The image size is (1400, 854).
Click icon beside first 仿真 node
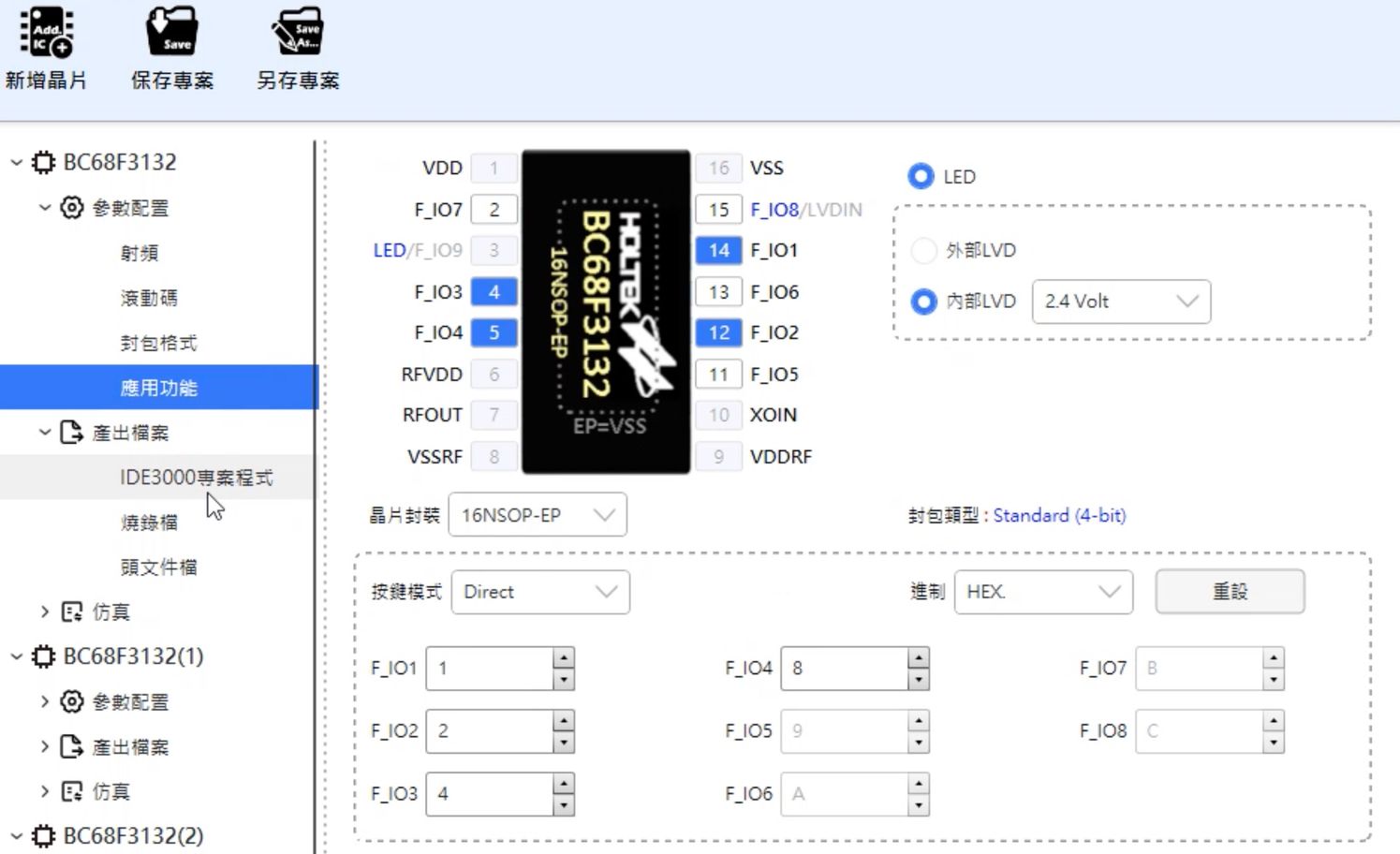[71, 611]
